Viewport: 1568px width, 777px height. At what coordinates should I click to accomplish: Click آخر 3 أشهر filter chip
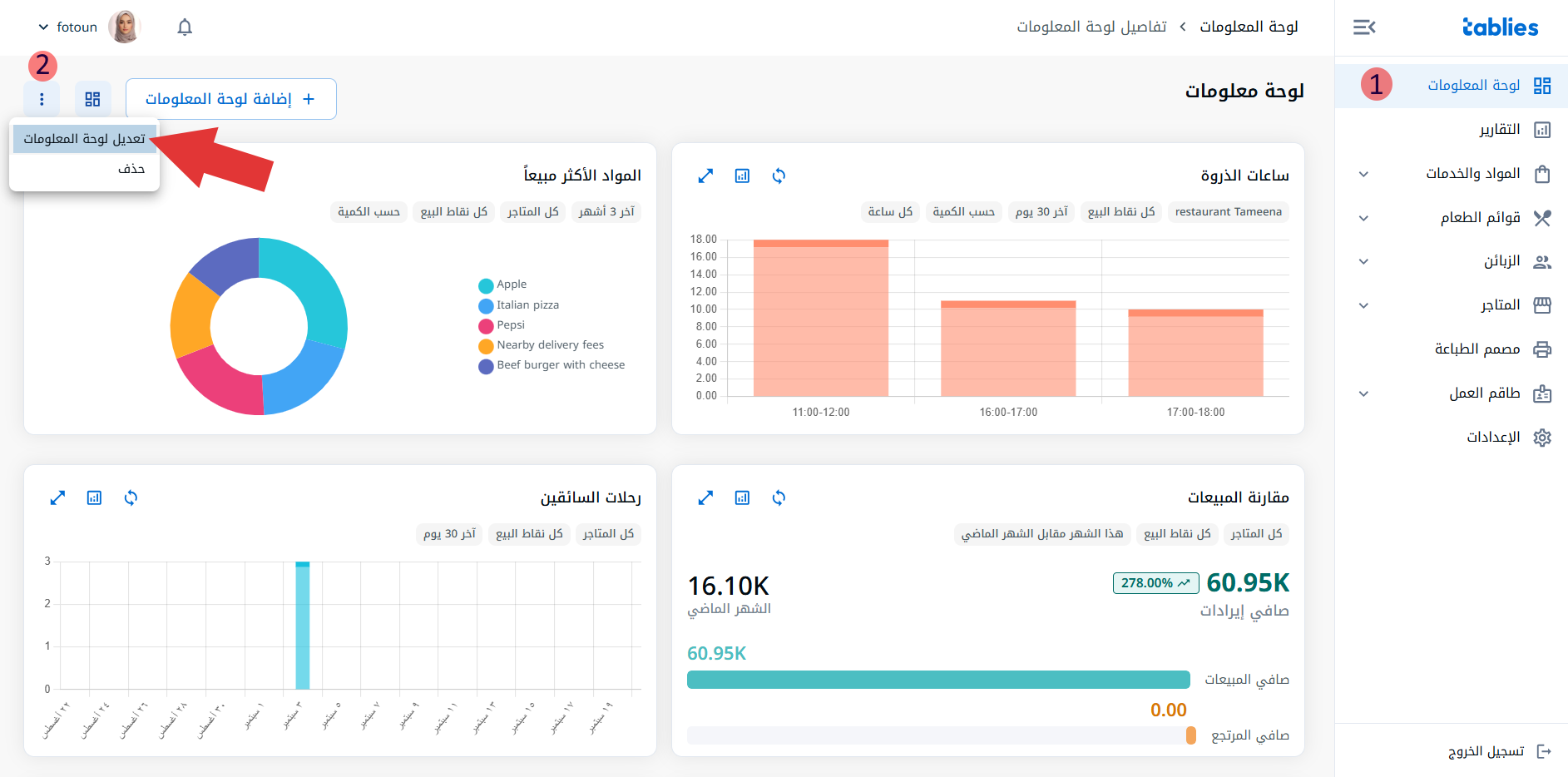(x=606, y=212)
